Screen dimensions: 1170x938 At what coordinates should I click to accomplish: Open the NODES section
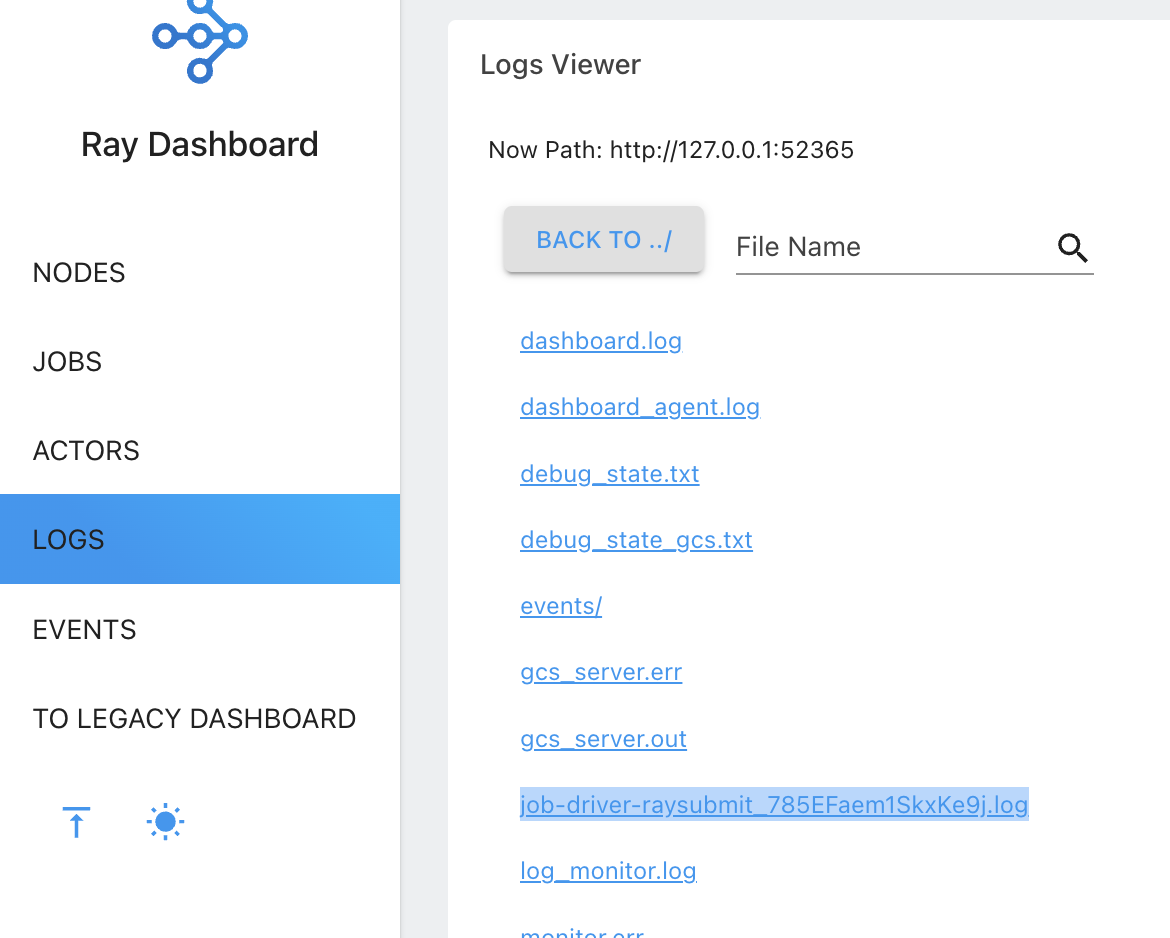point(79,272)
